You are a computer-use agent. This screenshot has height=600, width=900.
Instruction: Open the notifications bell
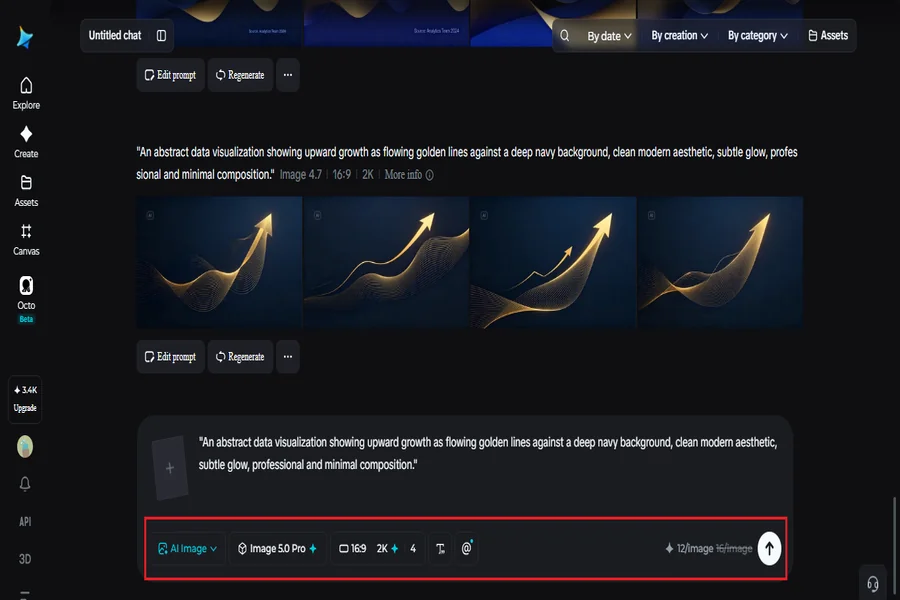[25, 483]
